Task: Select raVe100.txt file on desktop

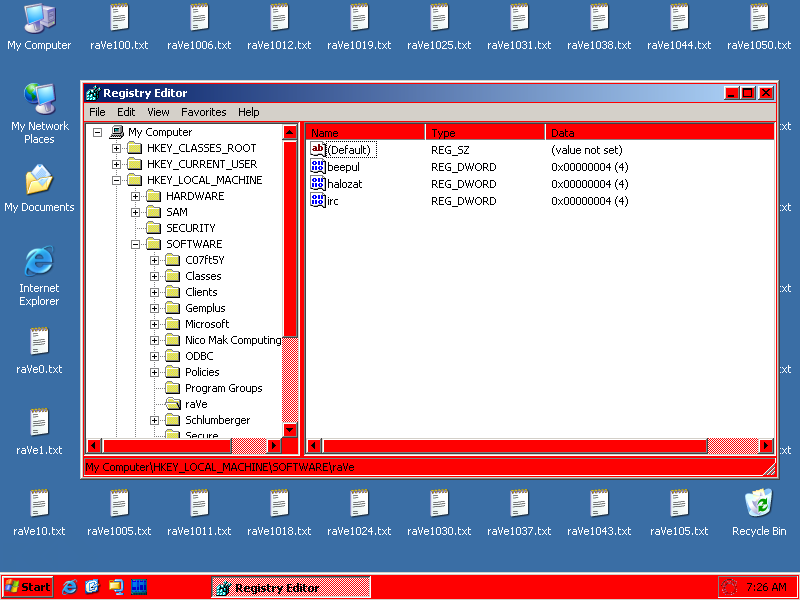Action: (x=119, y=27)
